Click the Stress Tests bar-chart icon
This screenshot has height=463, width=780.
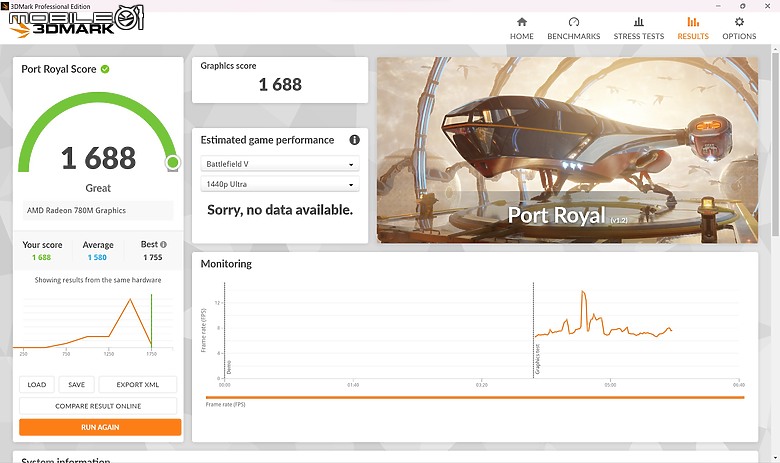(x=639, y=22)
